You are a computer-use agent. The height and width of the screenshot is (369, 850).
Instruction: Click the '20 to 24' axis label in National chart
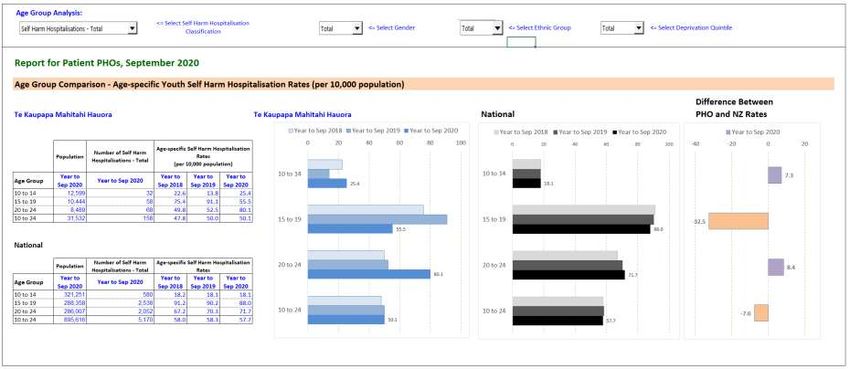click(x=494, y=265)
